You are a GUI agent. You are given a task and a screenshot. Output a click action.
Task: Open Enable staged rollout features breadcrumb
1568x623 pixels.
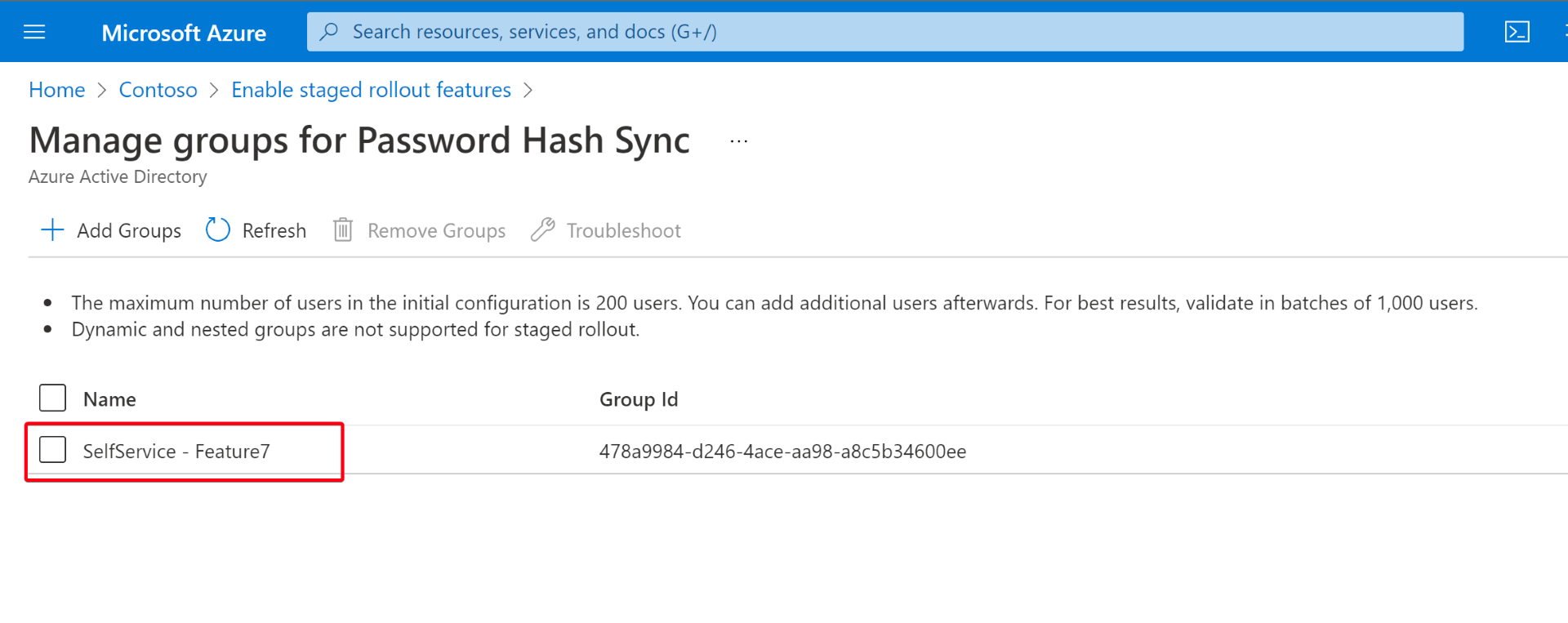coord(372,90)
